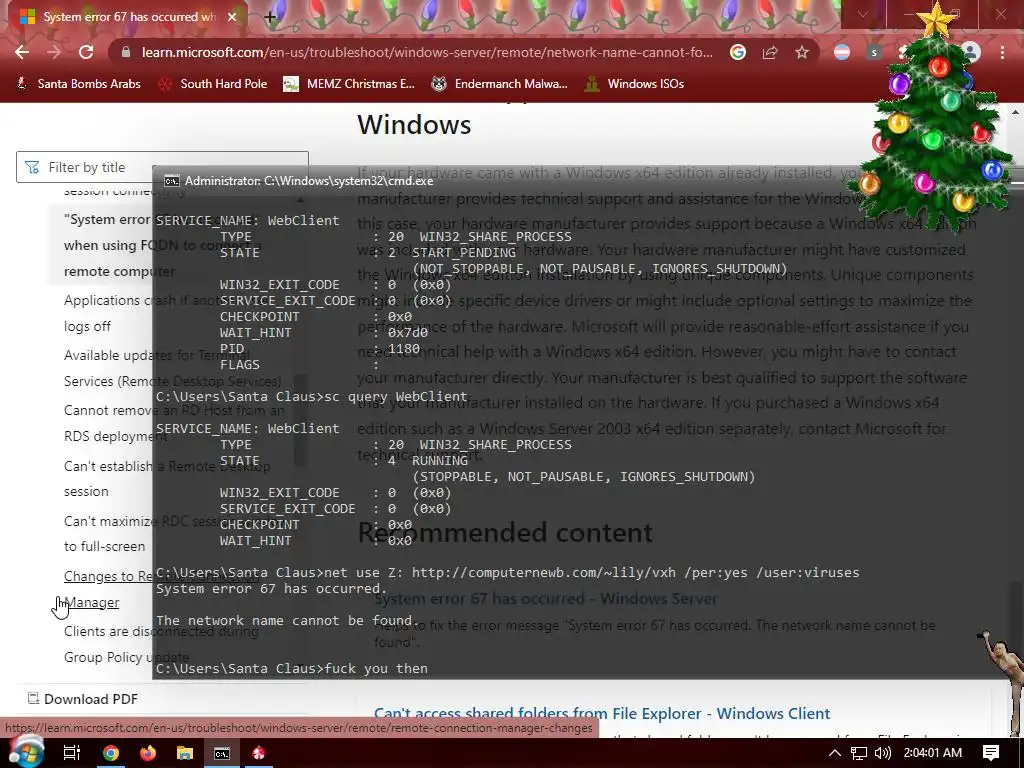Launch Firefox from the taskbar
Screen dimensions: 1024x768
point(148,753)
